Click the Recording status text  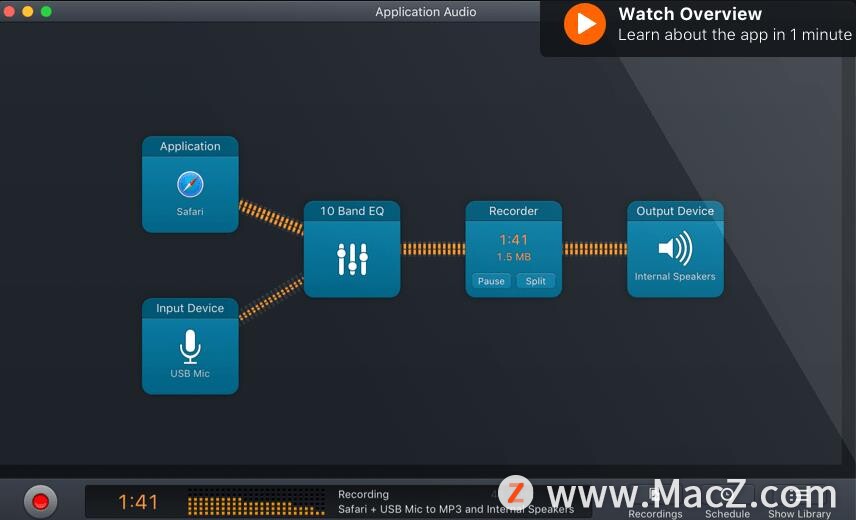363,494
